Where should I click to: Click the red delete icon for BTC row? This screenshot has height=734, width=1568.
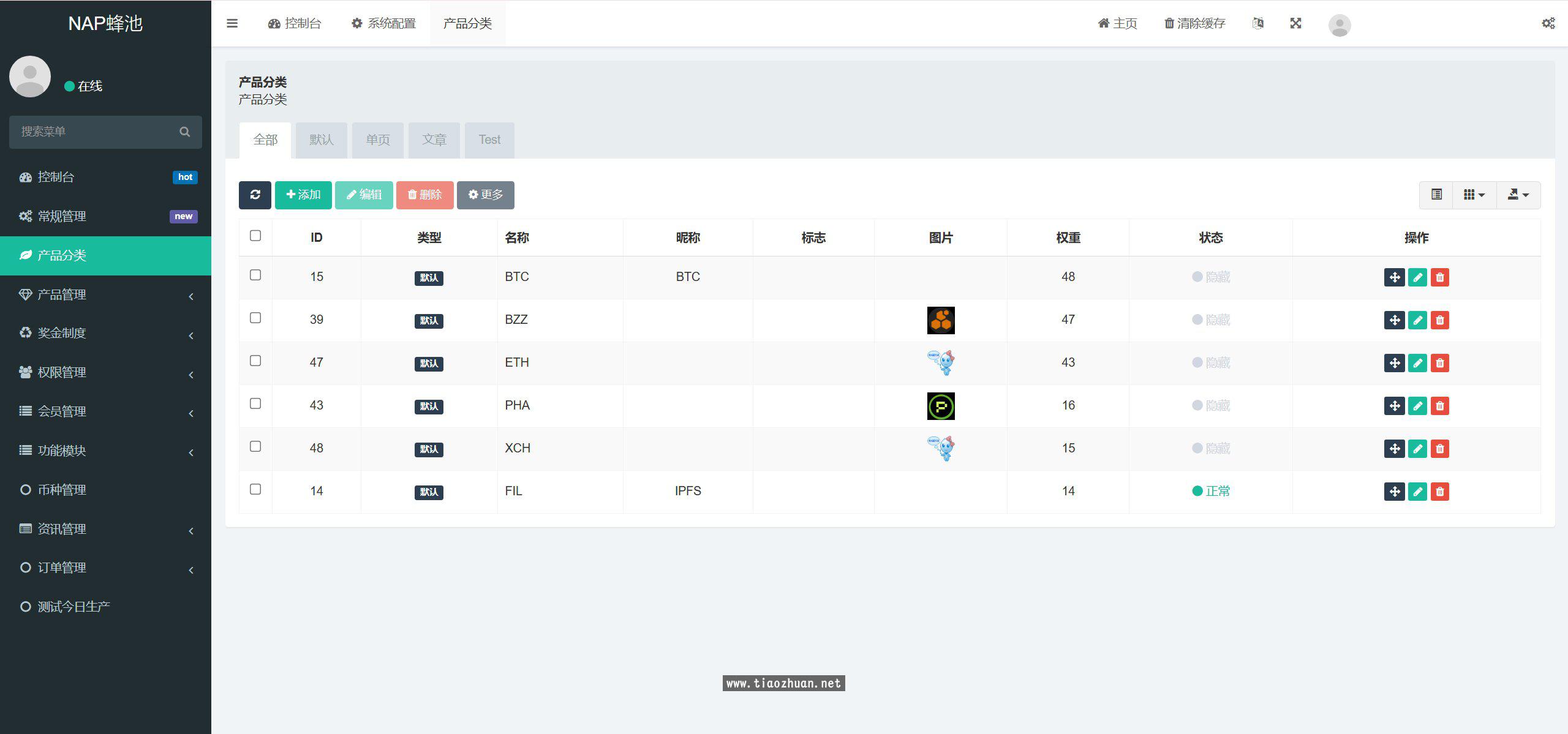1440,277
